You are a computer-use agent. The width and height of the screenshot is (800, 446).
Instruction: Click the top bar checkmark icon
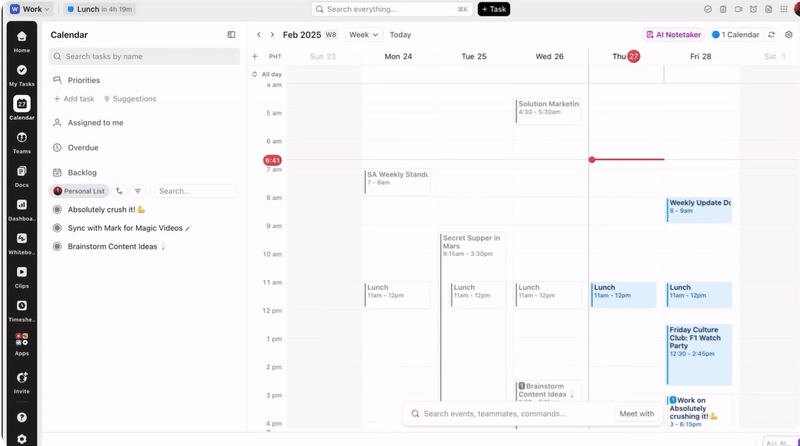708,9
